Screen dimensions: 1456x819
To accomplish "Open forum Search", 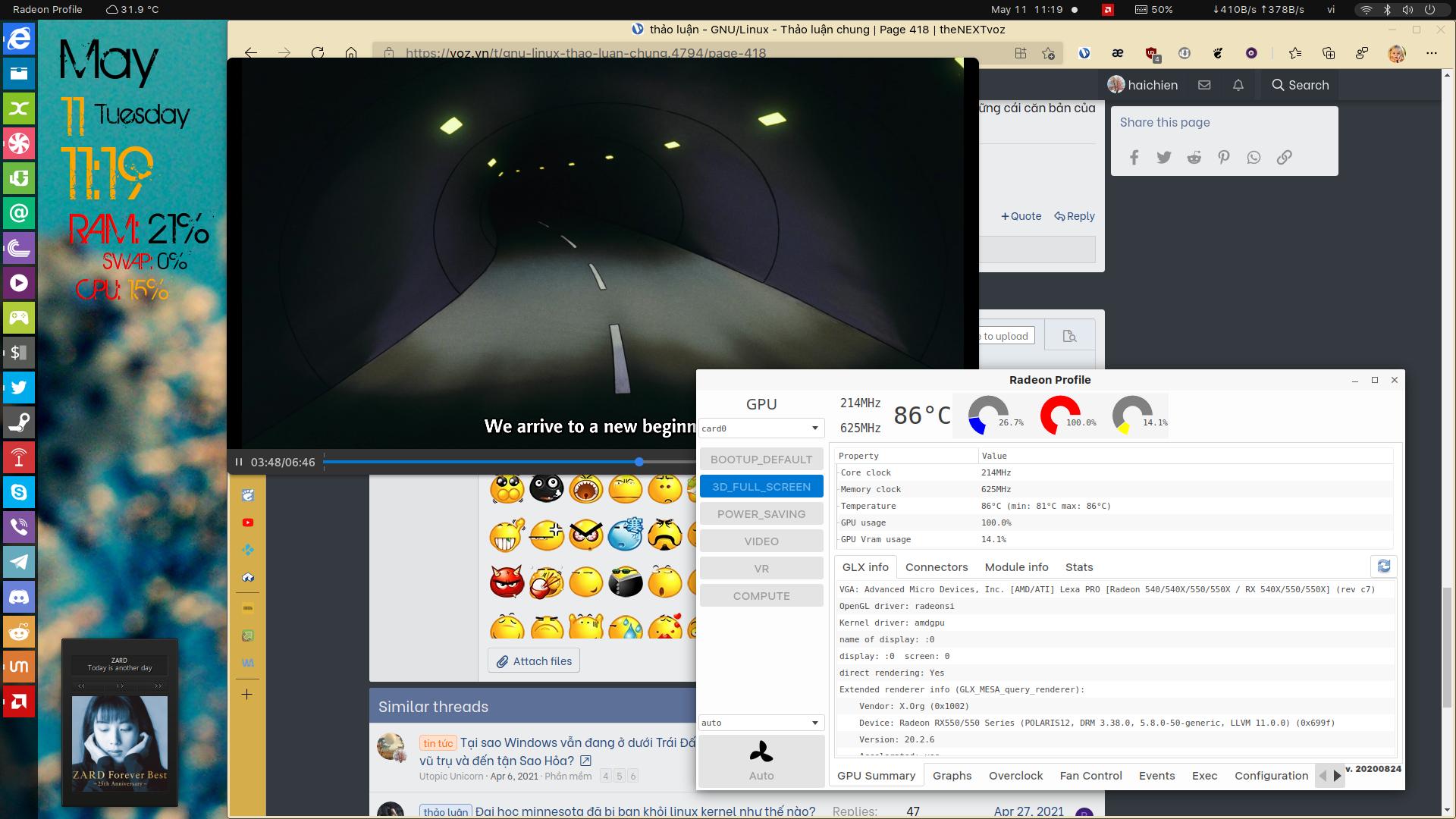I will [x=1300, y=85].
